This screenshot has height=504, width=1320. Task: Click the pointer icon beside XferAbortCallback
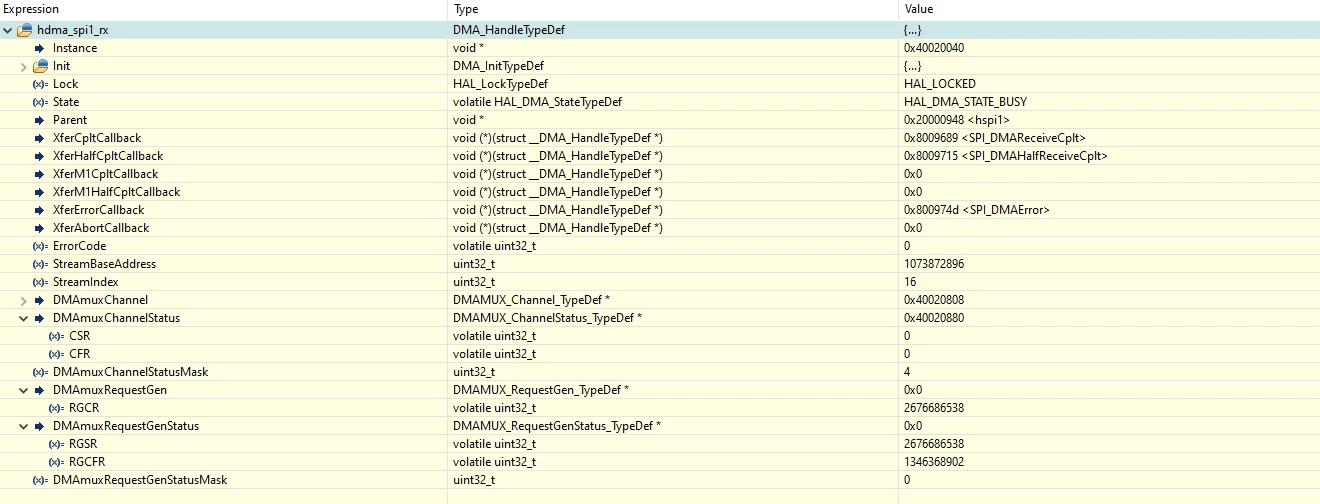[40, 228]
